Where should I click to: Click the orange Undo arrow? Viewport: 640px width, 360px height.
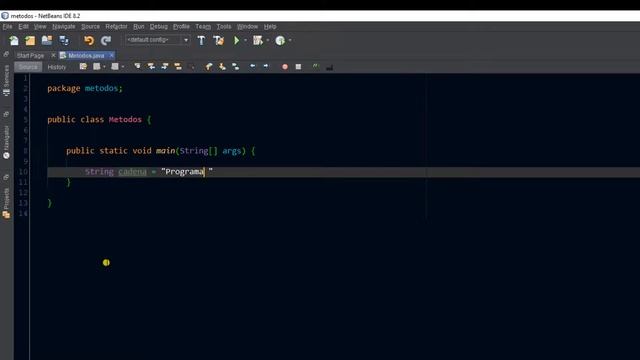pos(89,40)
